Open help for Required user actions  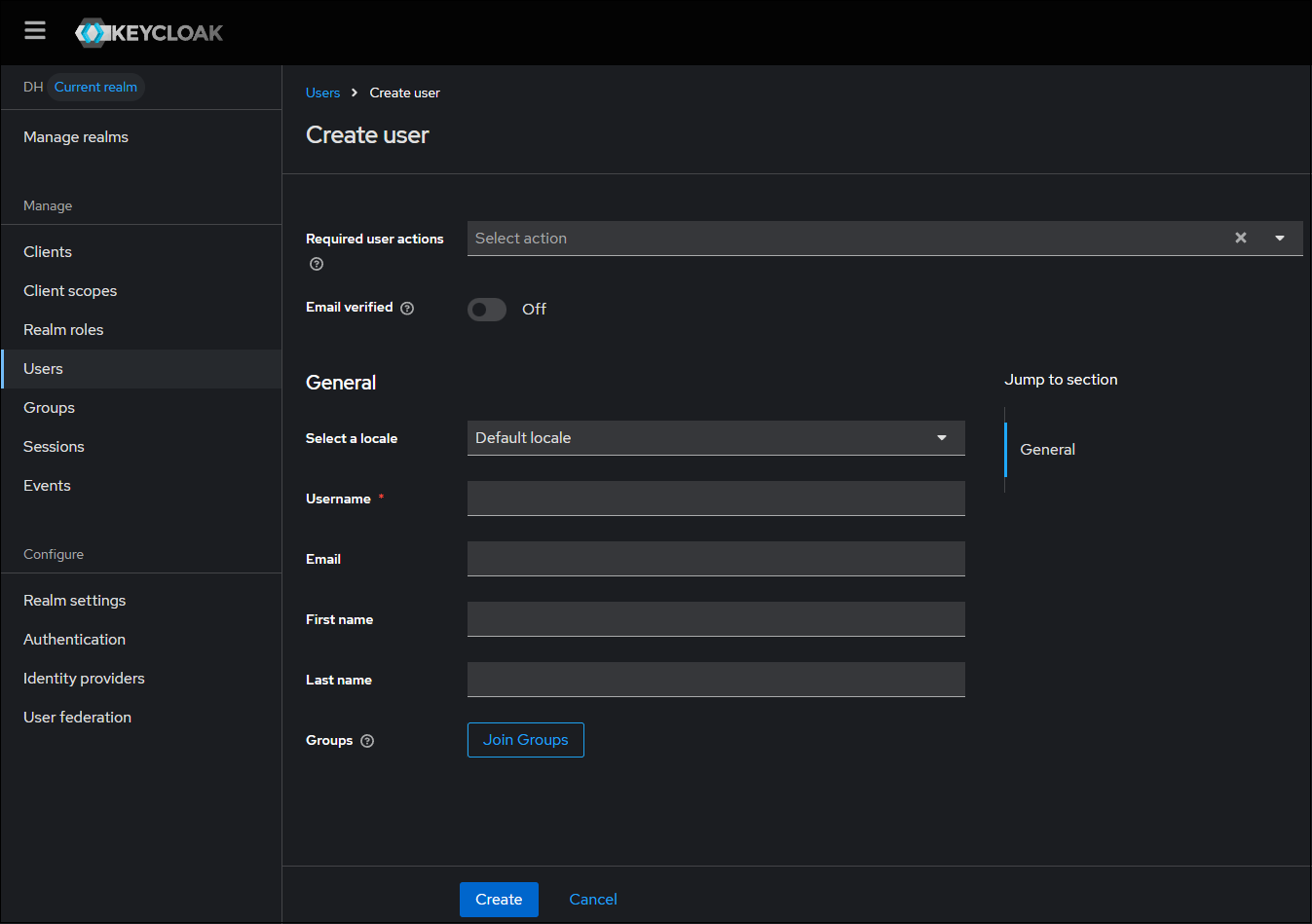click(317, 264)
